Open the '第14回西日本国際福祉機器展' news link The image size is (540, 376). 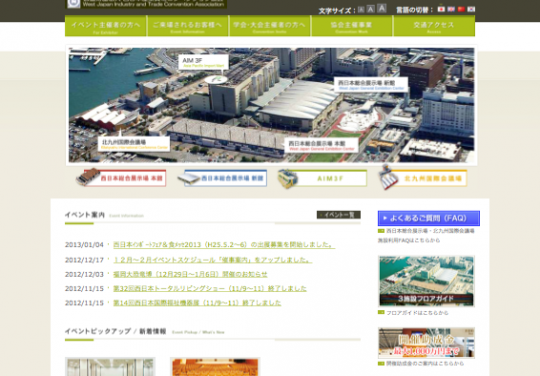[x=197, y=303]
